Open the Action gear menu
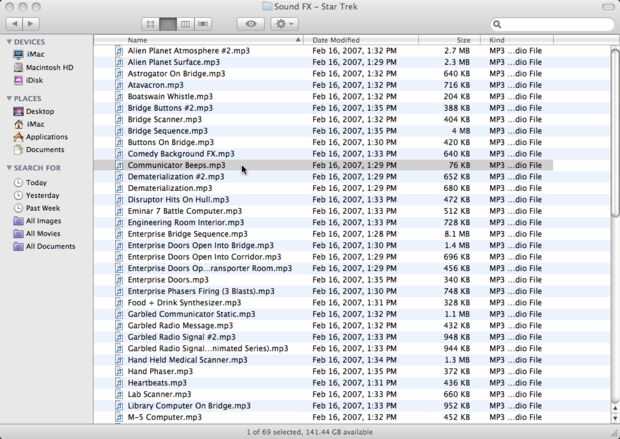This screenshot has height=439, width=620. pos(284,24)
